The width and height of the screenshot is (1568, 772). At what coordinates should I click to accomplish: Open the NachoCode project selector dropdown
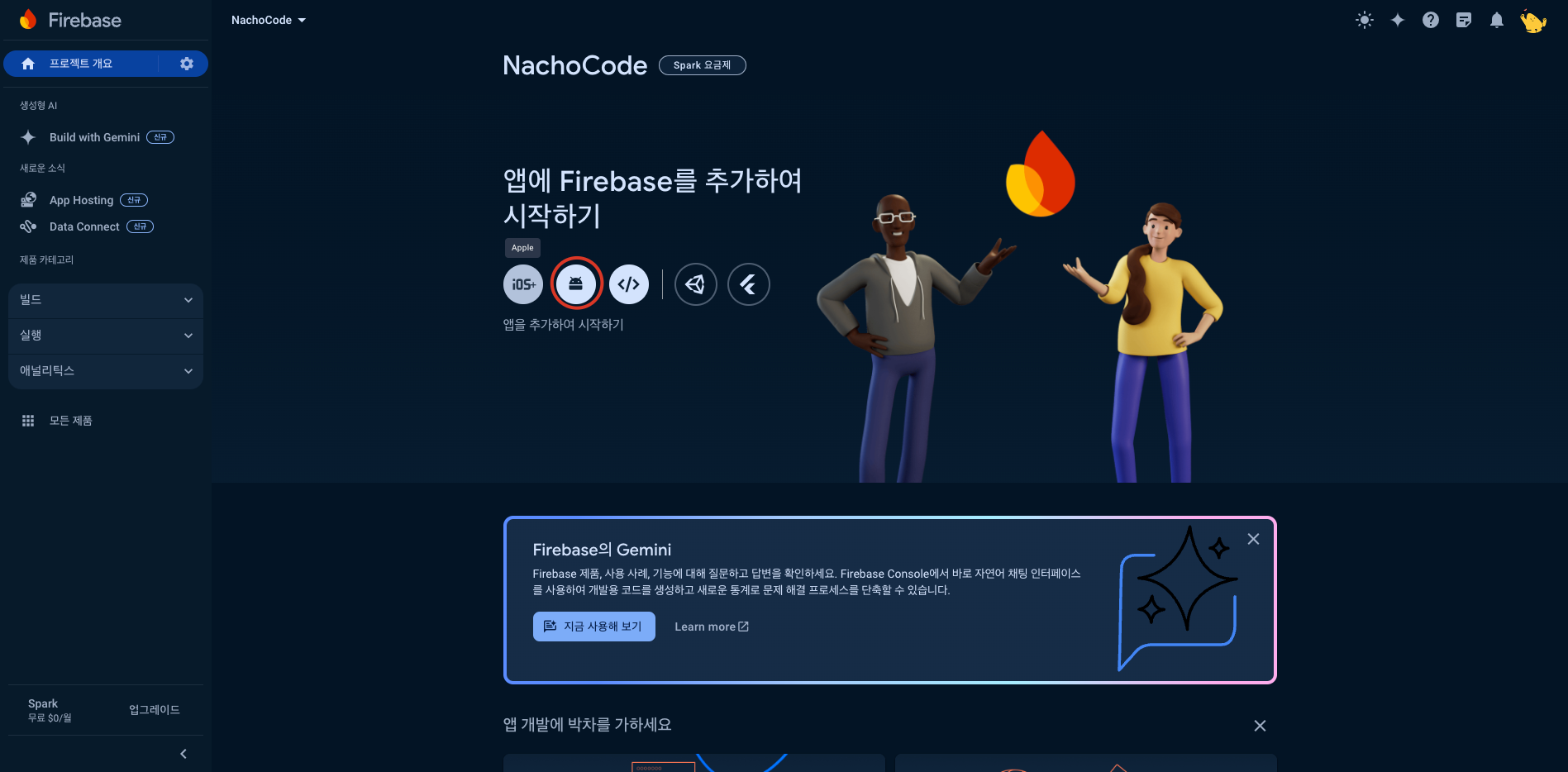(x=269, y=20)
